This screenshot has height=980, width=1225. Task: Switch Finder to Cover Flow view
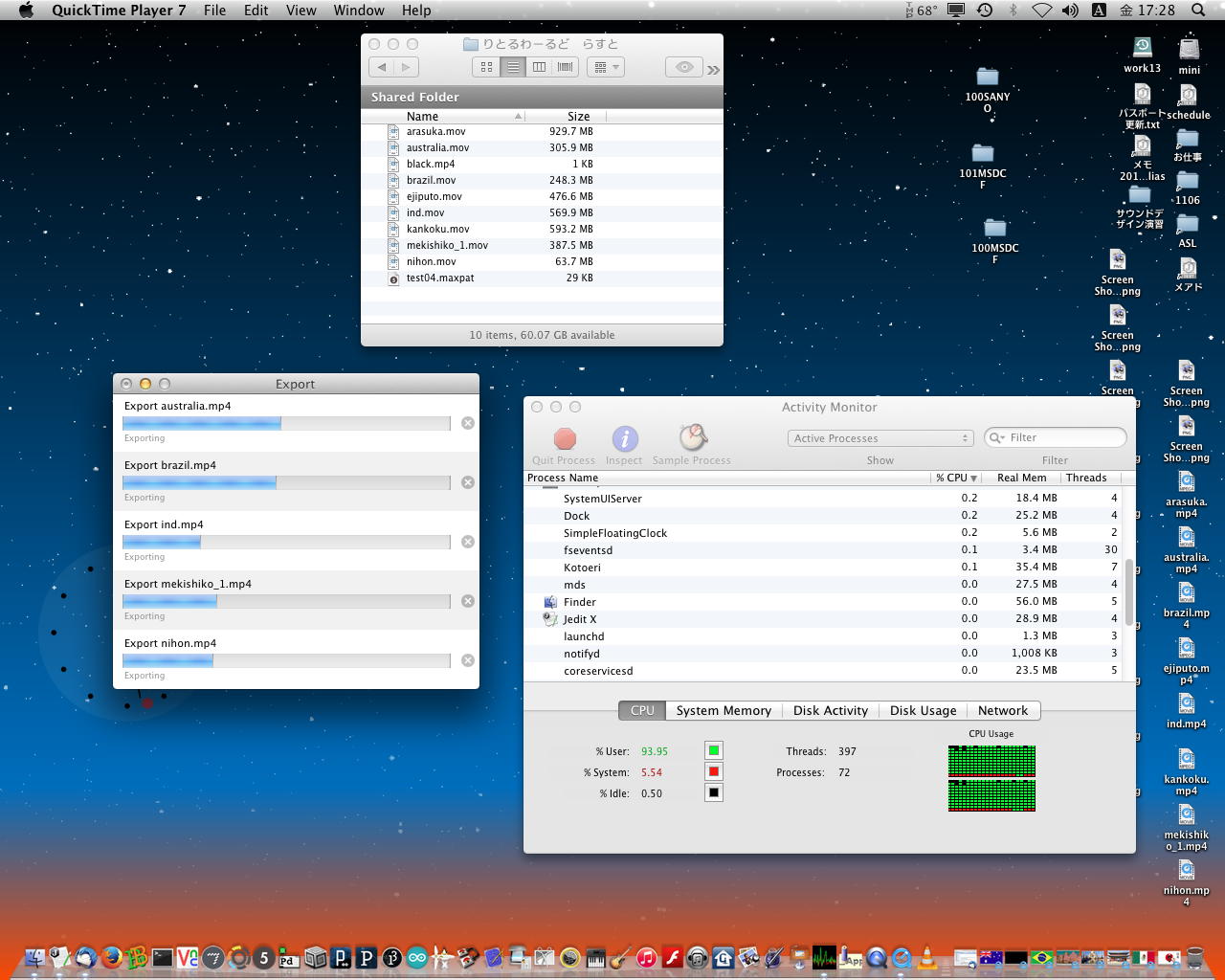coord(566,67)
